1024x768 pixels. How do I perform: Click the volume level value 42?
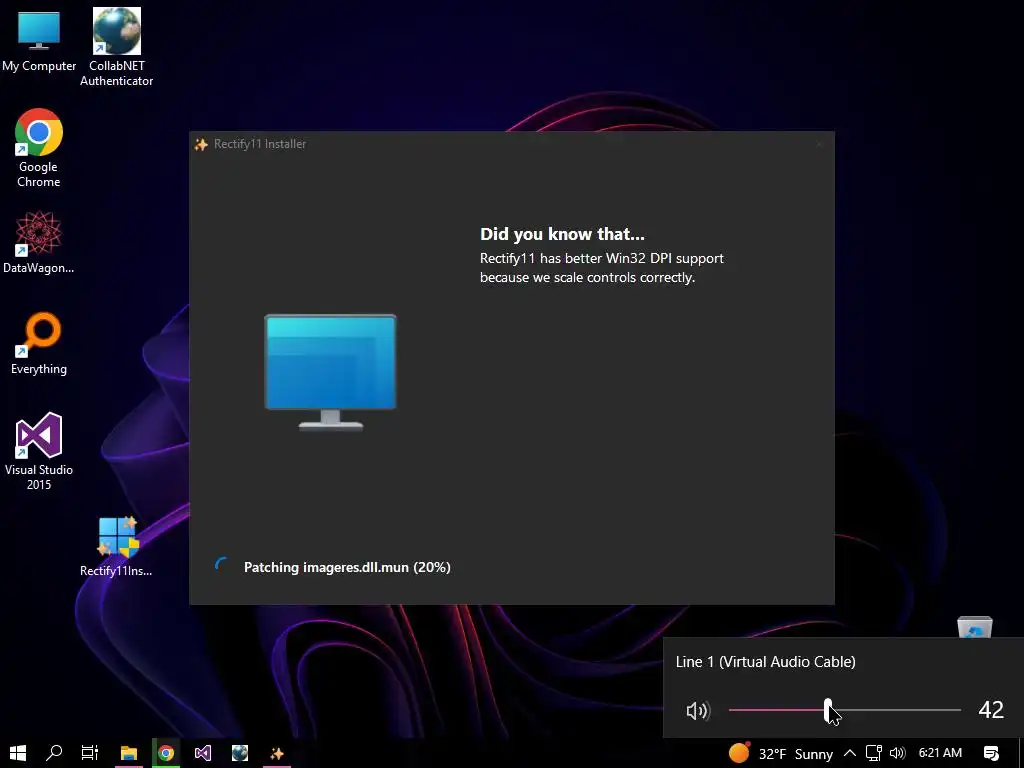[991, 710]
